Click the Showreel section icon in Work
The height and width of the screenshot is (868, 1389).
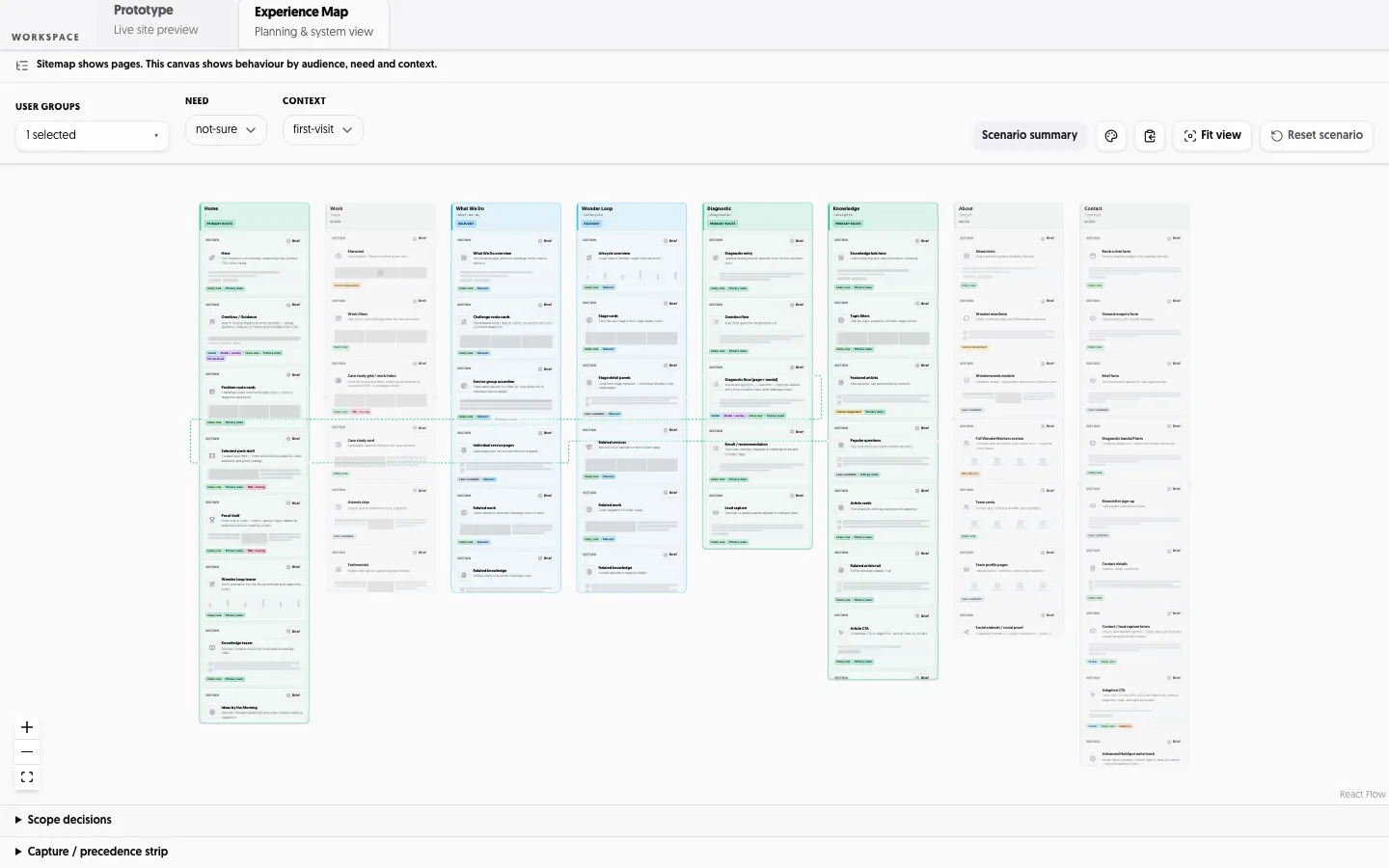(x=339, y=255)
